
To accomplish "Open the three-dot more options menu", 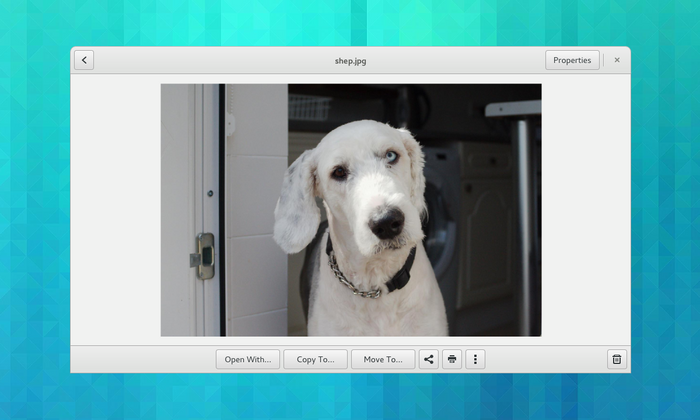I will click(475, 359).
